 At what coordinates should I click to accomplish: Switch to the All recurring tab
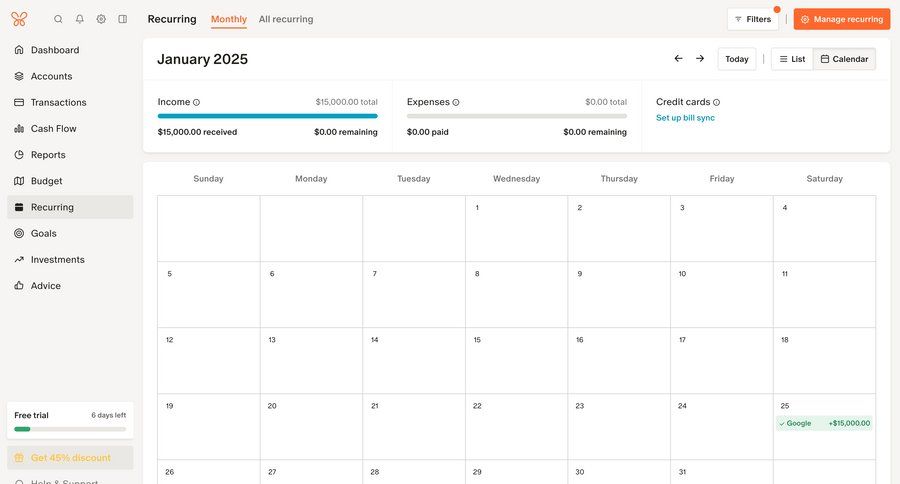pos(286,19)
